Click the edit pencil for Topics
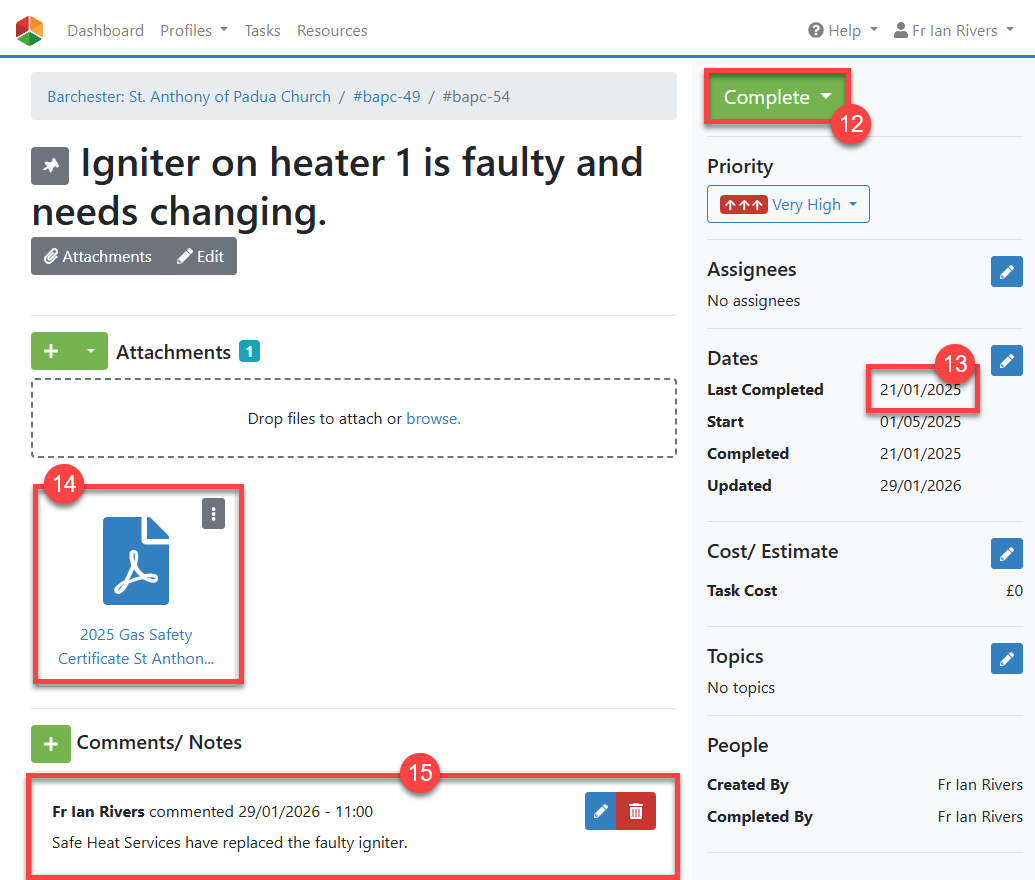This screenshot has height=880, width=1035. [x=1006, y=658]
